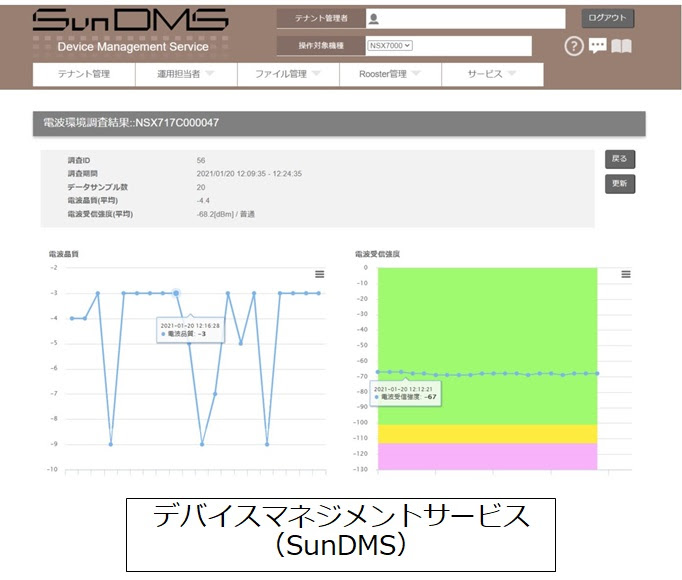Image resolution: width=682 pixels, height=580 pixels.
Task: Open the chat message bubble icon
Action: click(x=597, y=45)
